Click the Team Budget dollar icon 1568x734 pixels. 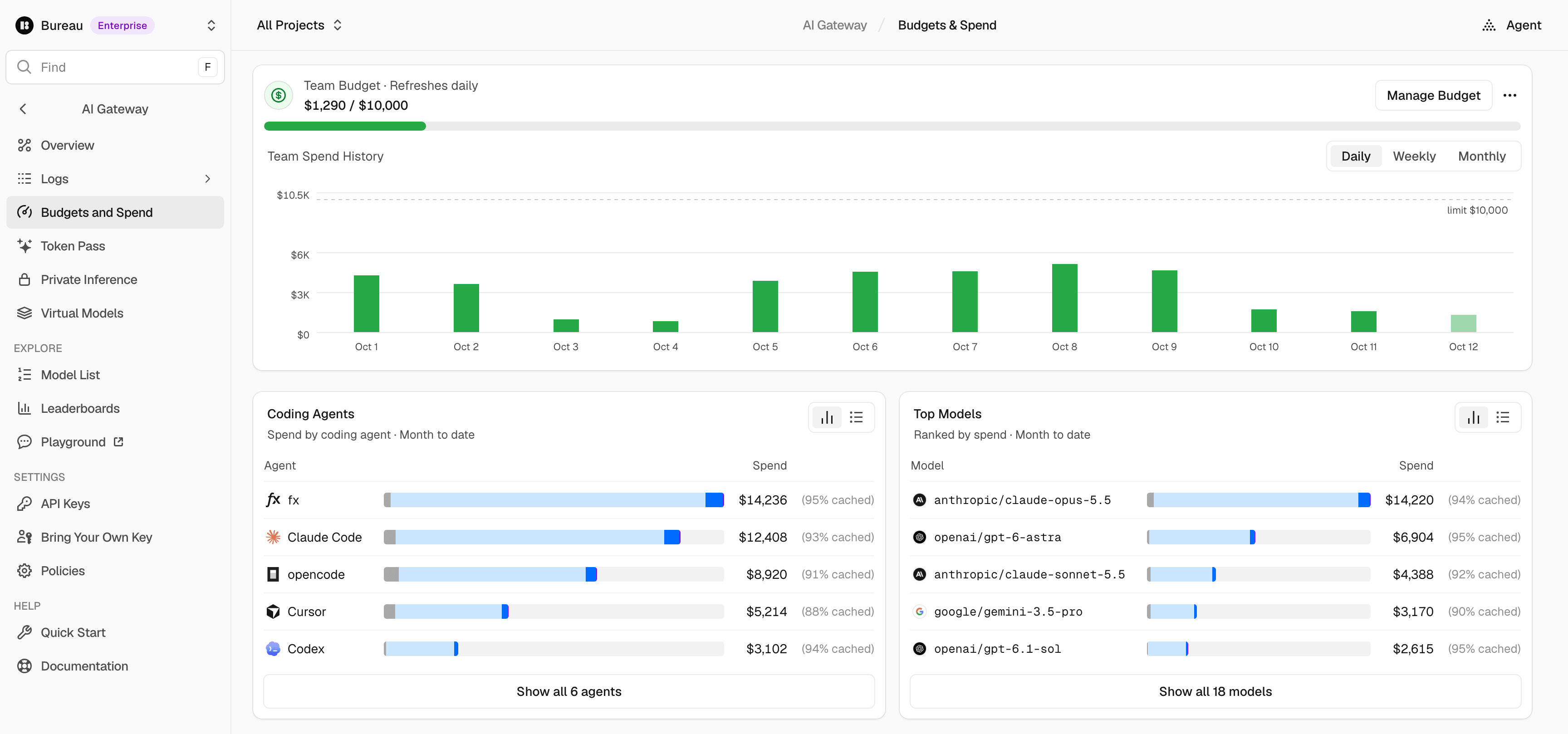(x=279, y=96)
